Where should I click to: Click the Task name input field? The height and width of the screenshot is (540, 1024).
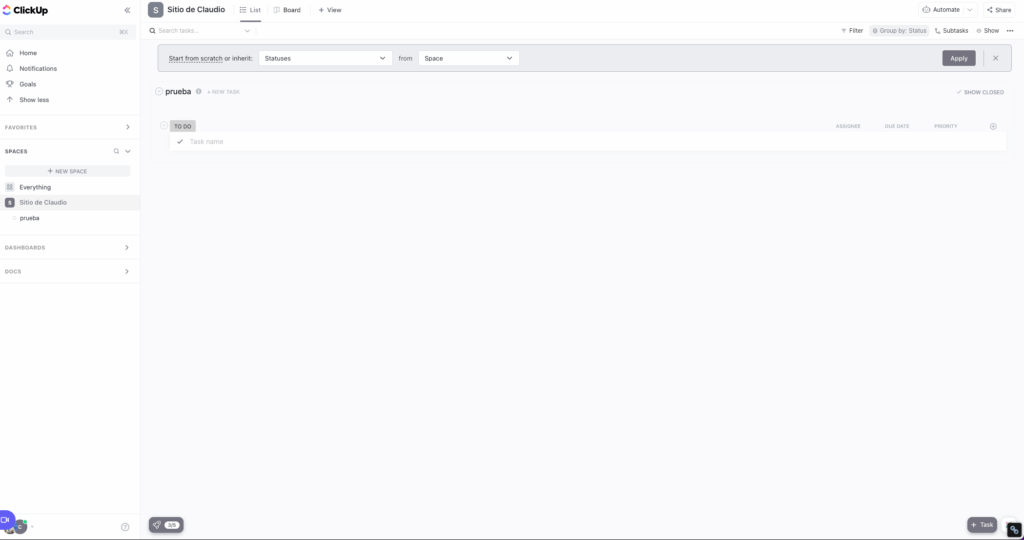pyautogui.click(x=588, y=142)
